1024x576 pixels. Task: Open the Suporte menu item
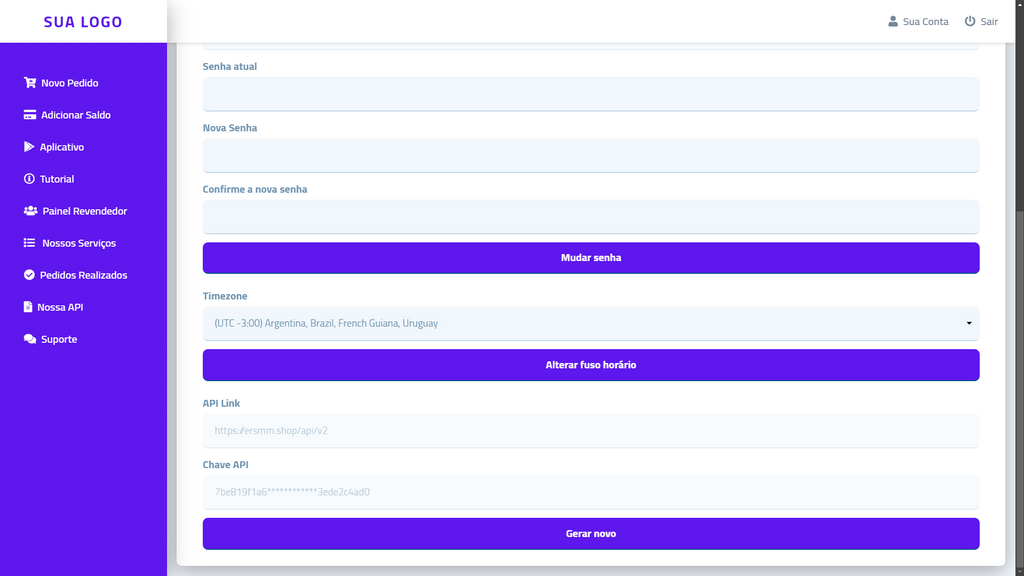tap(58, 339)
